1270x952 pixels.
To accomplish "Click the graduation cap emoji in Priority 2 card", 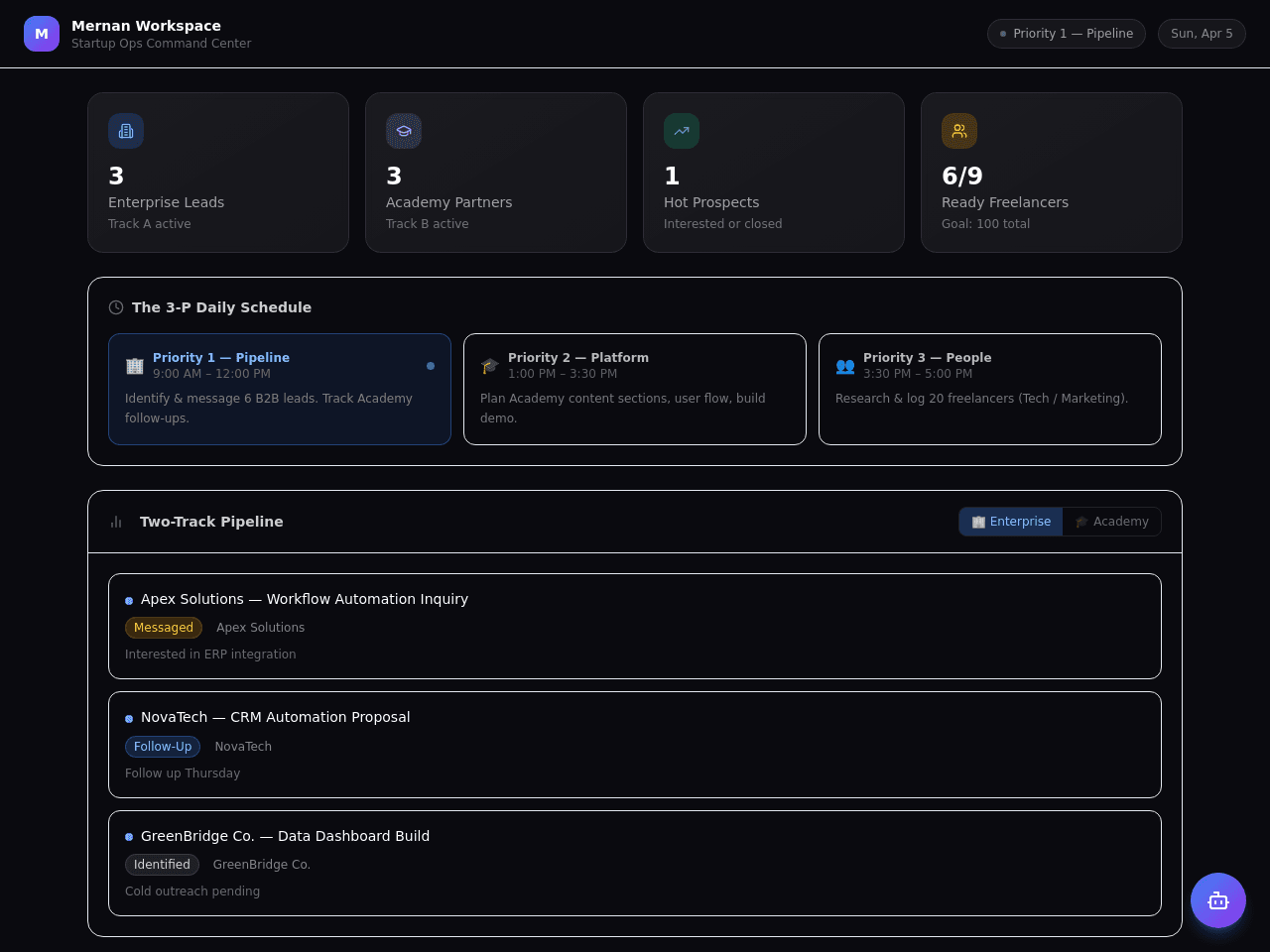I will (490, 366).
